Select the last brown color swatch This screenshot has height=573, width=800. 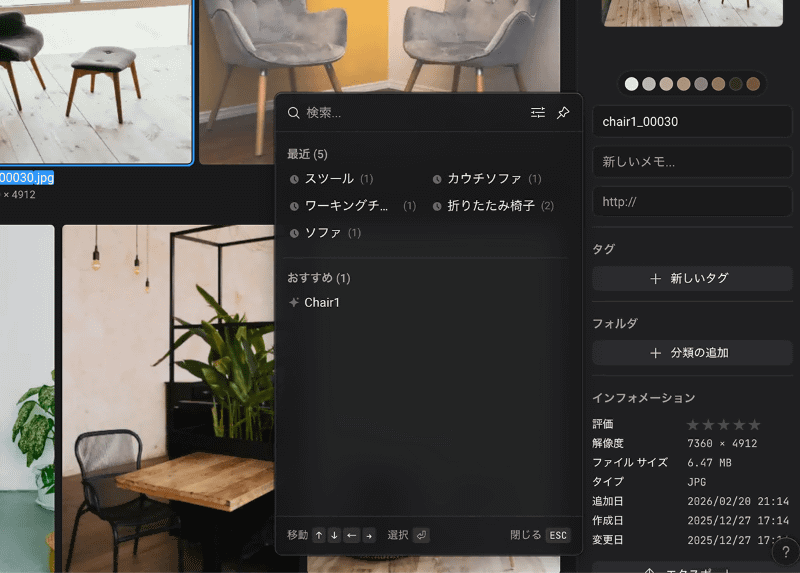point(753,84)
